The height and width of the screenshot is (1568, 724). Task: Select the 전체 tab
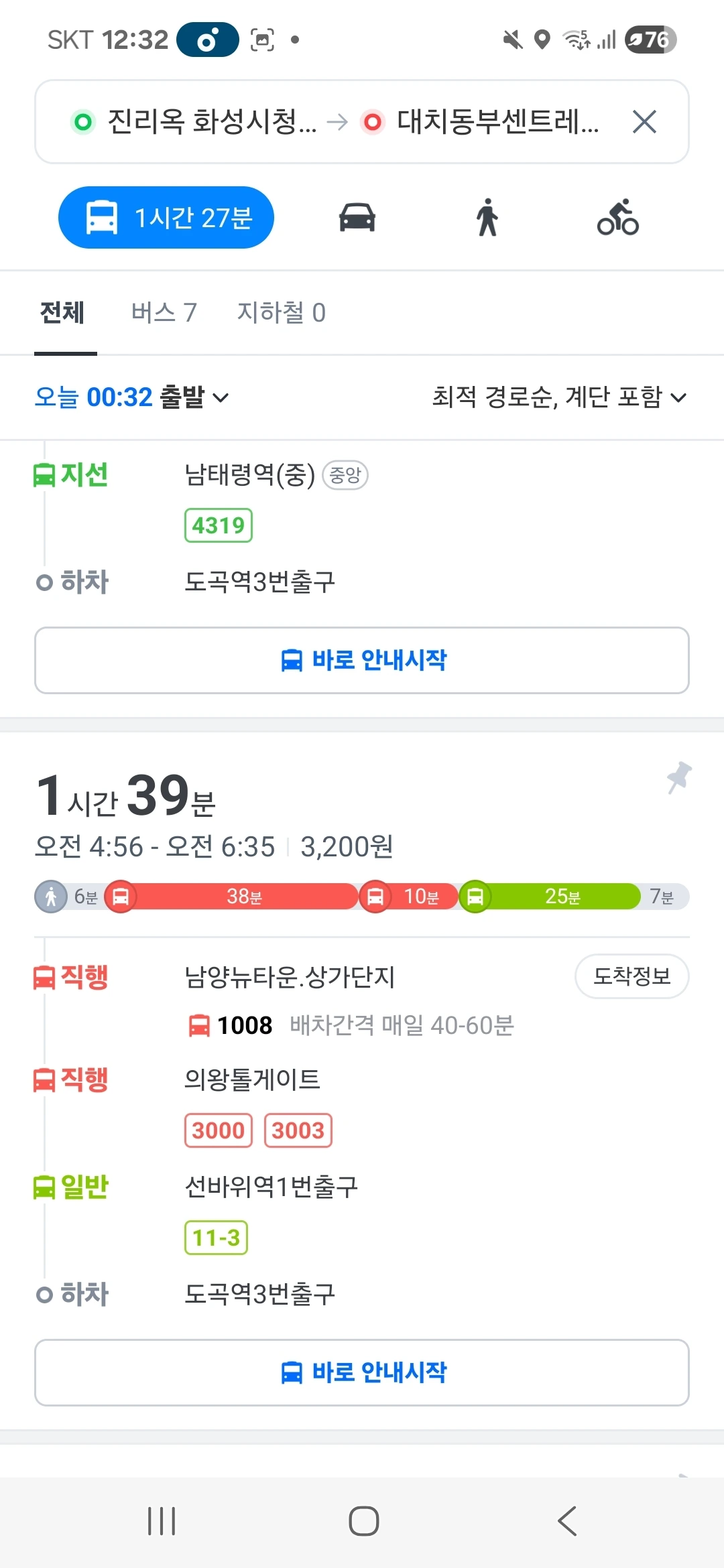[62, 312]
